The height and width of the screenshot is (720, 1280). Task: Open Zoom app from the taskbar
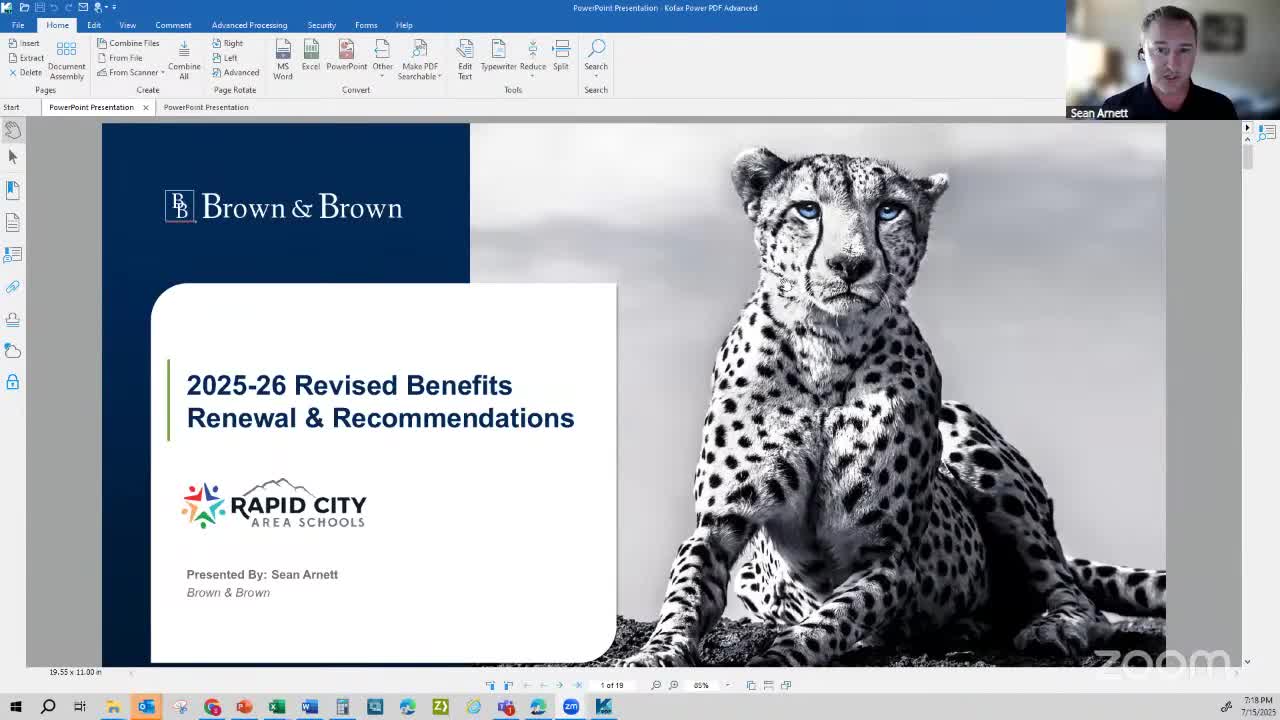click(571, 707)
